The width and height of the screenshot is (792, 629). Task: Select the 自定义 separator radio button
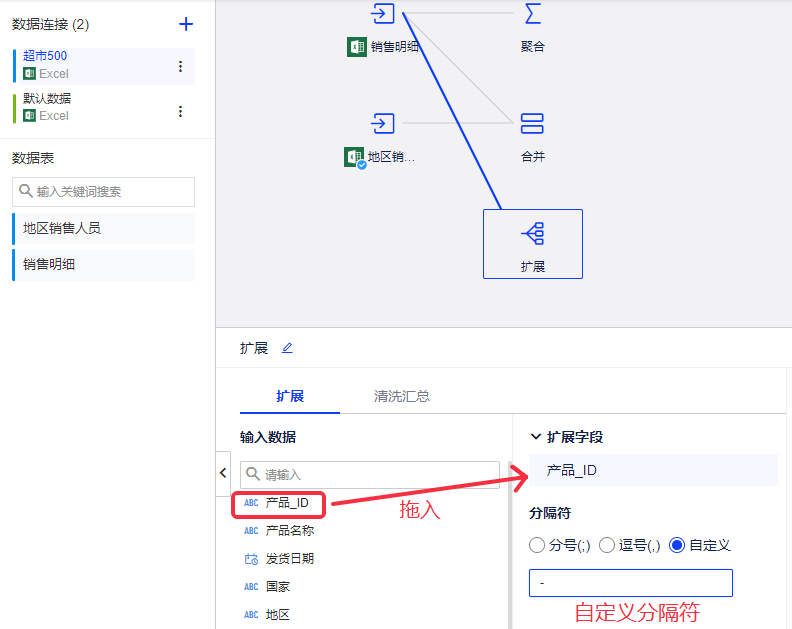tap(677, 545)
